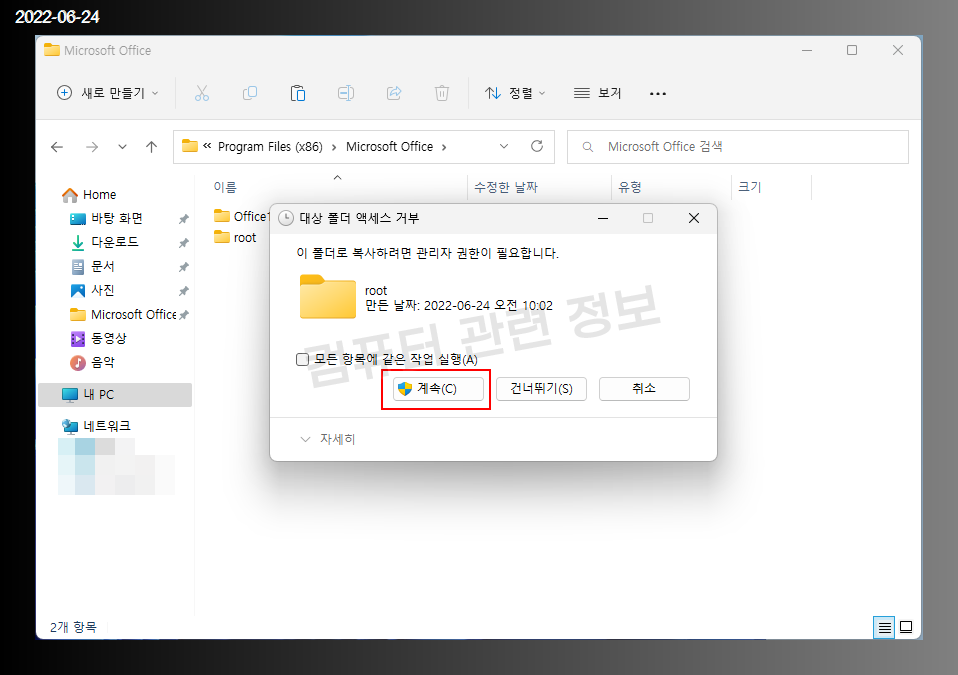
Task: Click the pin icon beside 다운로드
Action: tap(183, 243)
